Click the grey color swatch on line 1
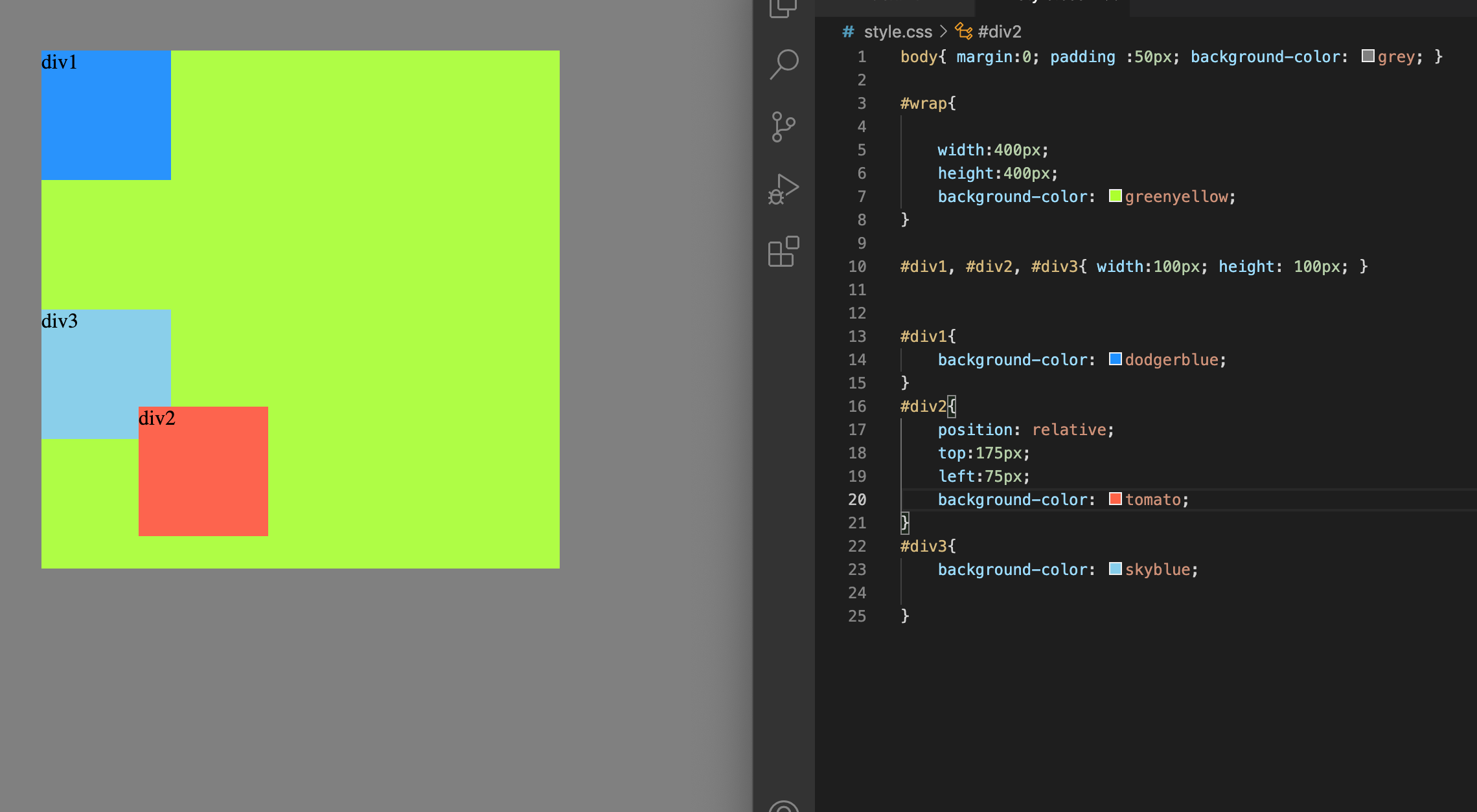Image resolution: width=1477 pixels, height=812 pixels. click(1368, 56)
